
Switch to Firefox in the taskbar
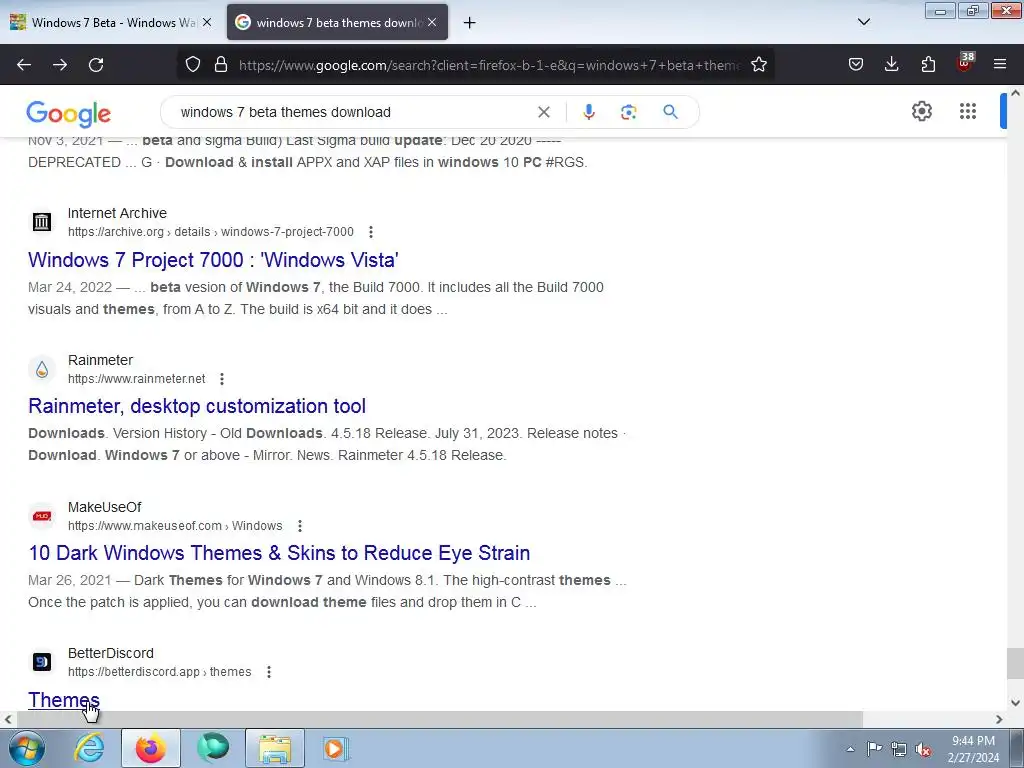pos(151,748)
